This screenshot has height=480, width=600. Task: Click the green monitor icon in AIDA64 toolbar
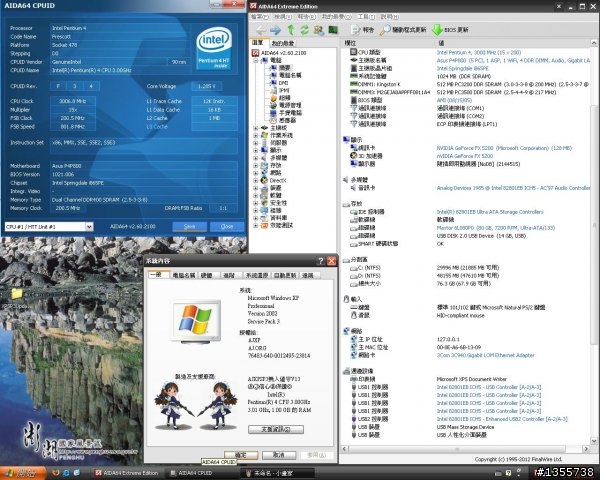pyautogui.click(x=333, y=30)
